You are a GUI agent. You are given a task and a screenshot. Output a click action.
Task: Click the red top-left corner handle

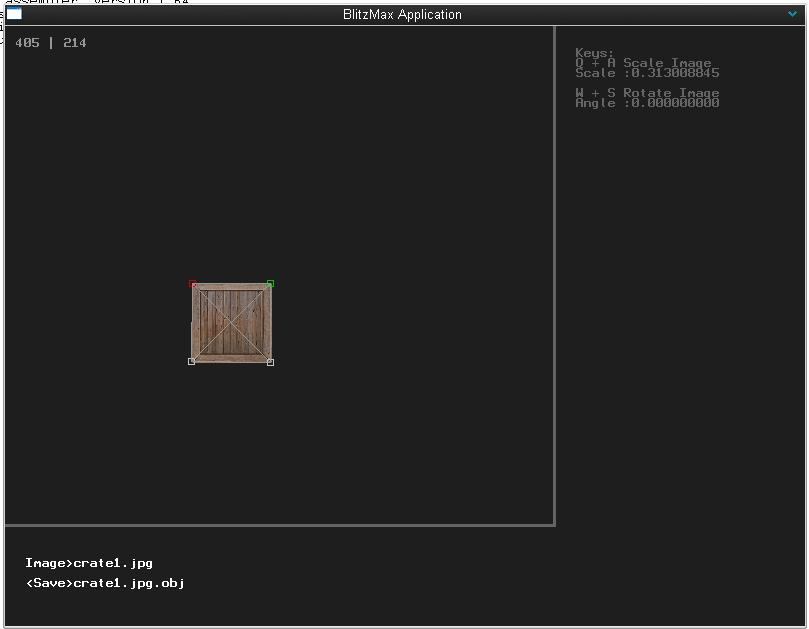(192, 284)
